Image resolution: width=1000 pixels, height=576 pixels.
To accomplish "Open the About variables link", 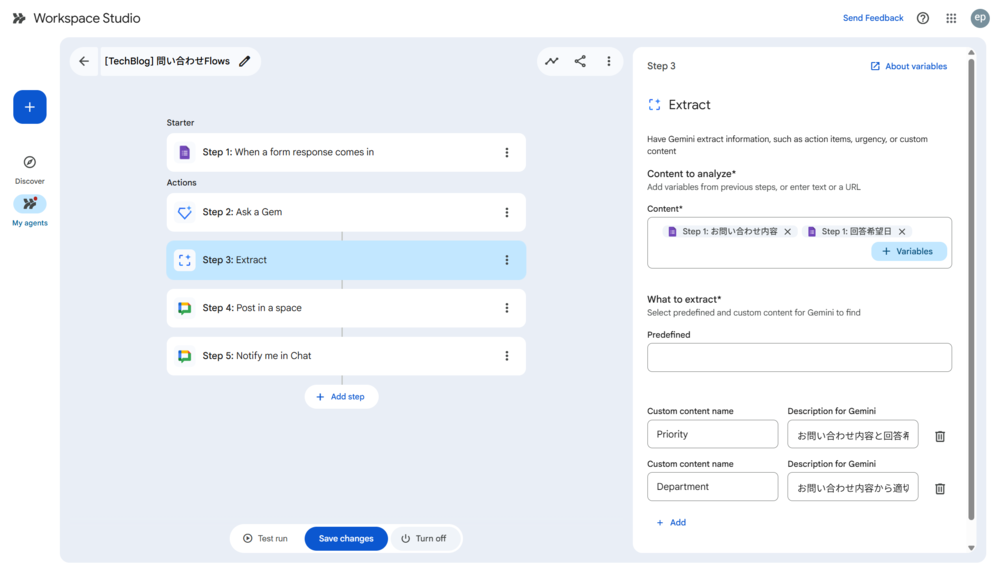I will tap(908, 66).
